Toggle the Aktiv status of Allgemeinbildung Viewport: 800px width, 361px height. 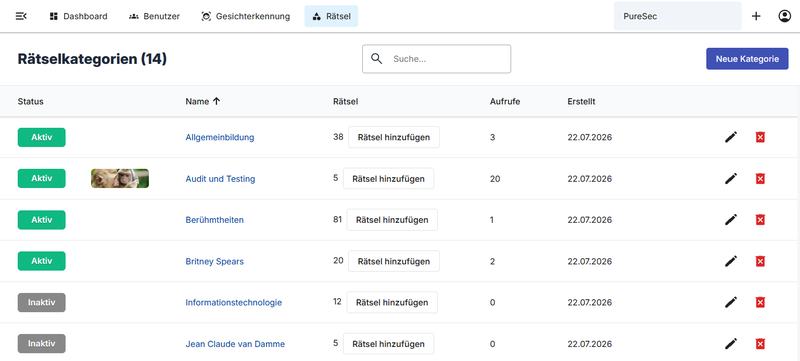pos(41,137)
